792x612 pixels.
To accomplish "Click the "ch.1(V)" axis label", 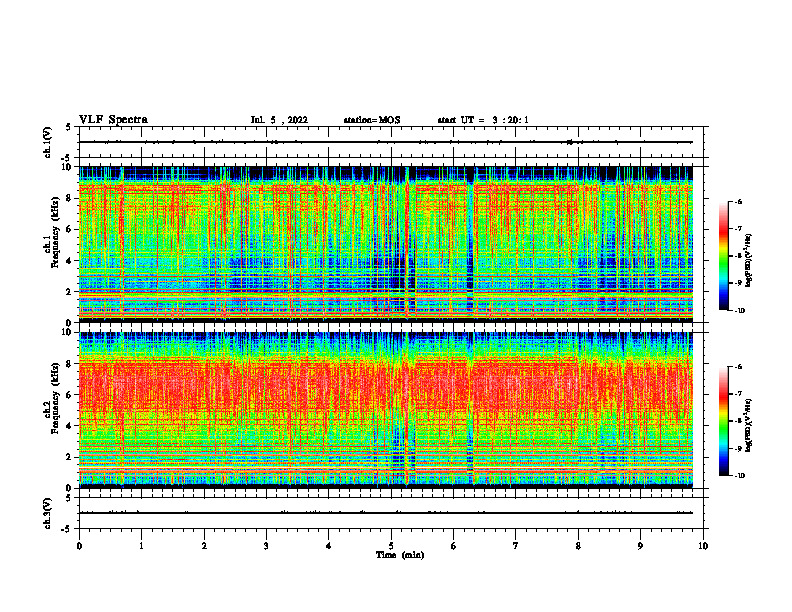I will (47, 142).
